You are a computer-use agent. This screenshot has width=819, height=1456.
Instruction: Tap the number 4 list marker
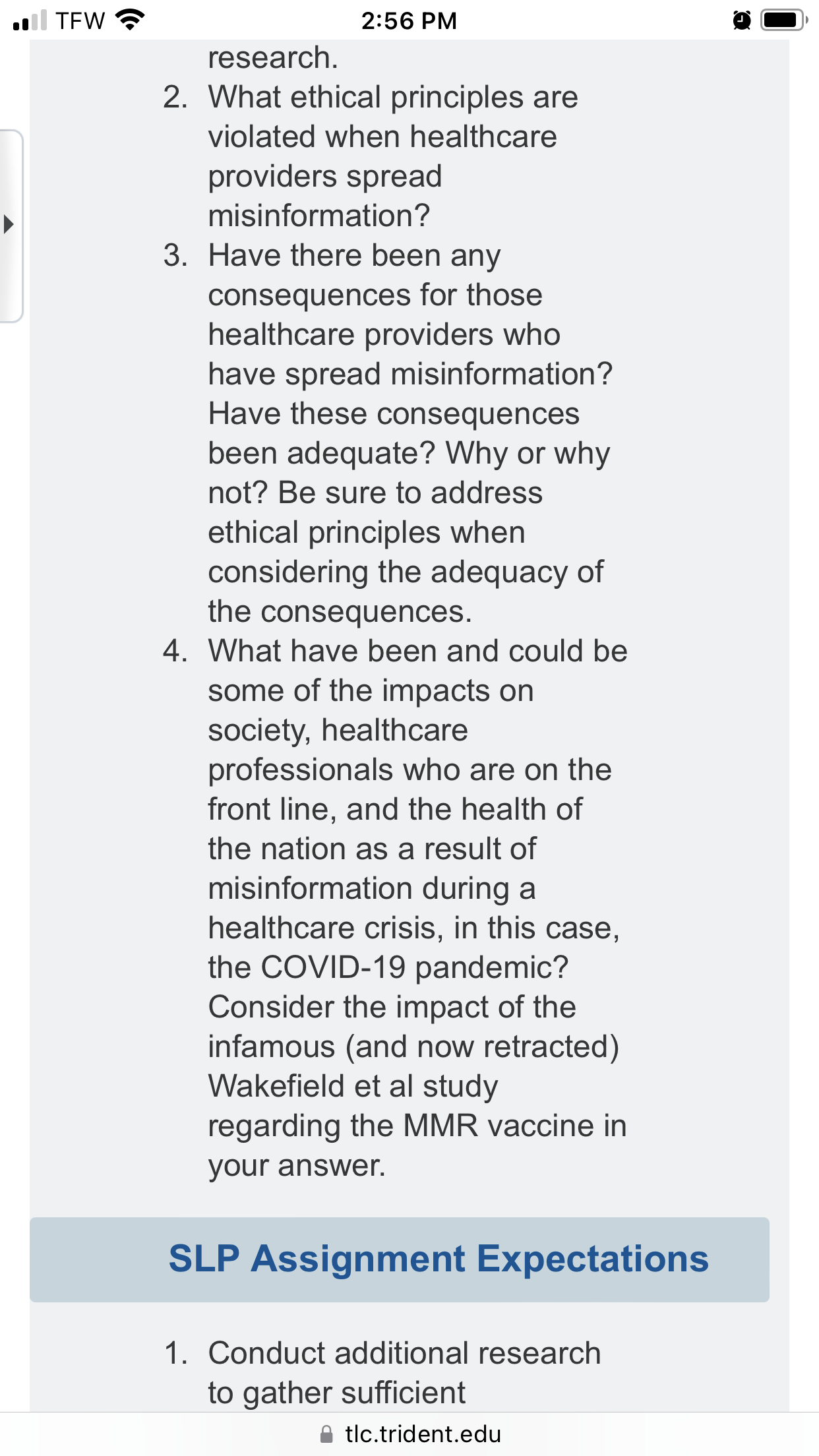coord(175,651)
